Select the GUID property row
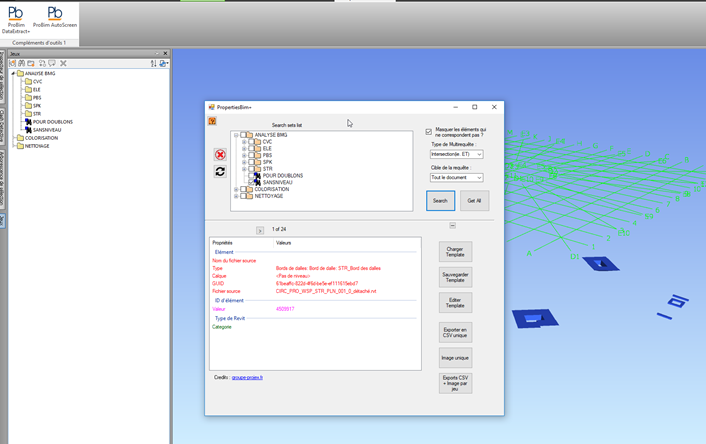706x444 pixels. 314,283
